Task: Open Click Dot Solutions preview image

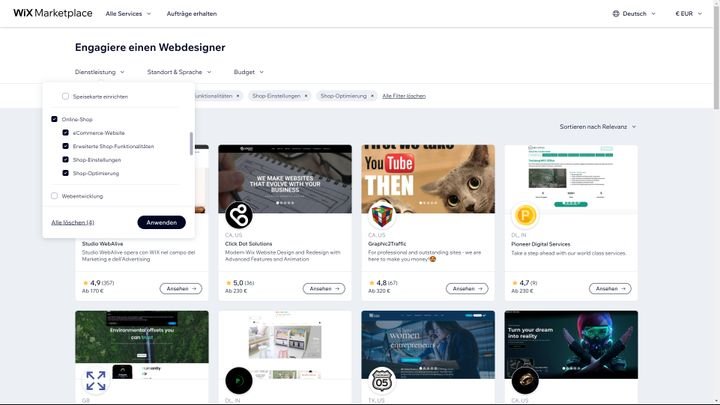Action: click(285, 179)
